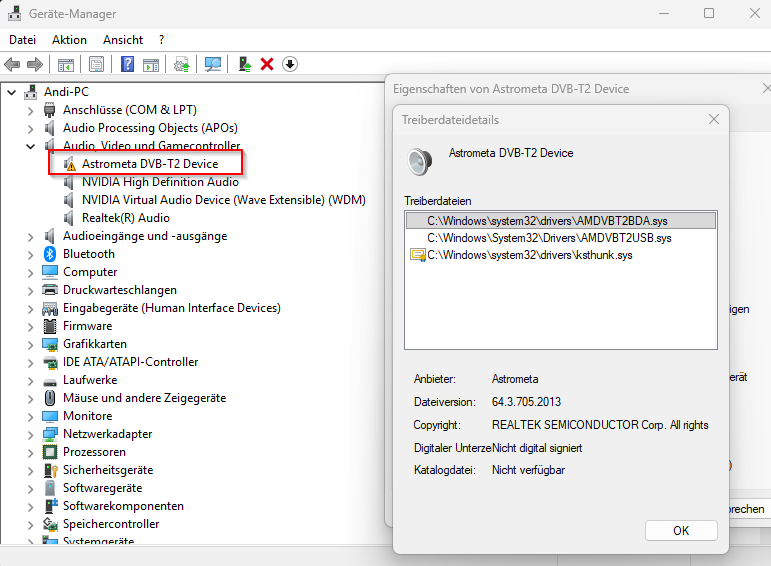Show or hide the console tree icon
The image size is (771, 566).
(65, 64)
